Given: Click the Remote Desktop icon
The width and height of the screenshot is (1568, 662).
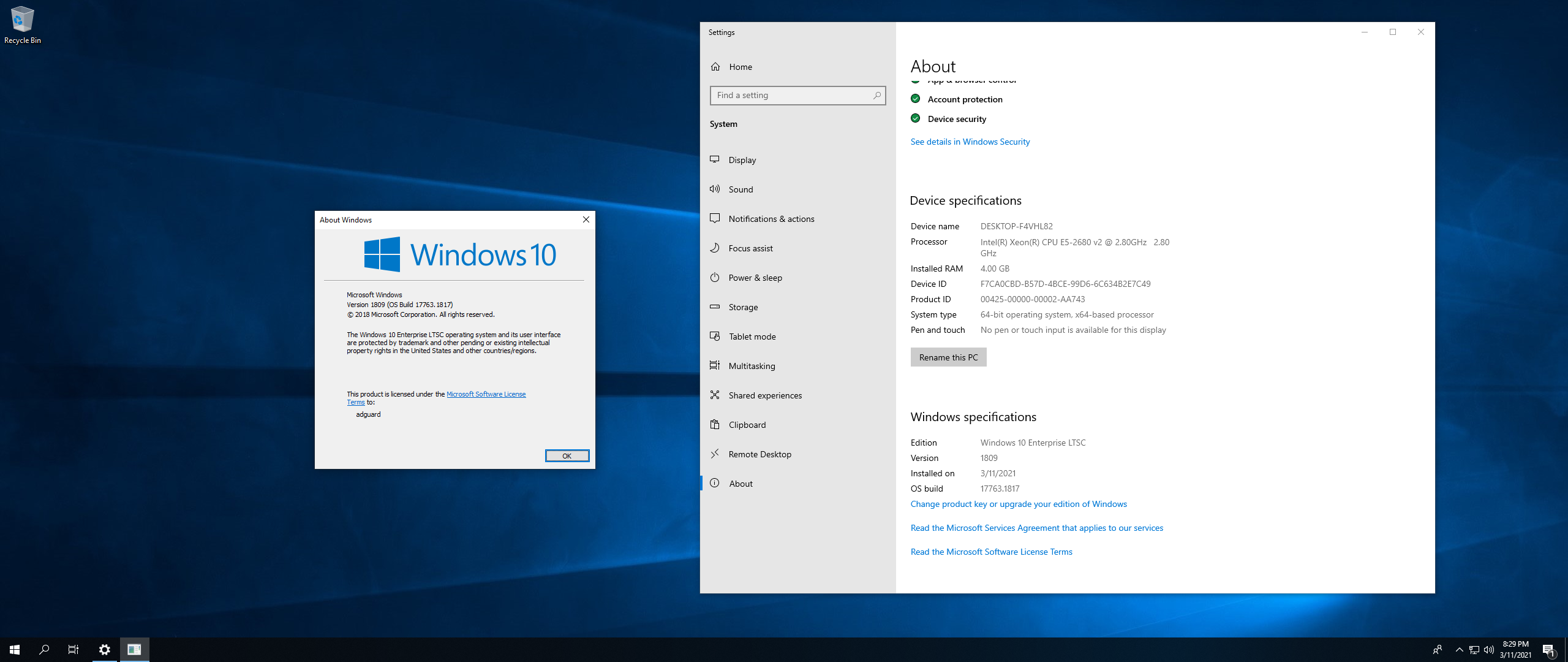Looking at the screenshot, I should [x=715, y=454].
